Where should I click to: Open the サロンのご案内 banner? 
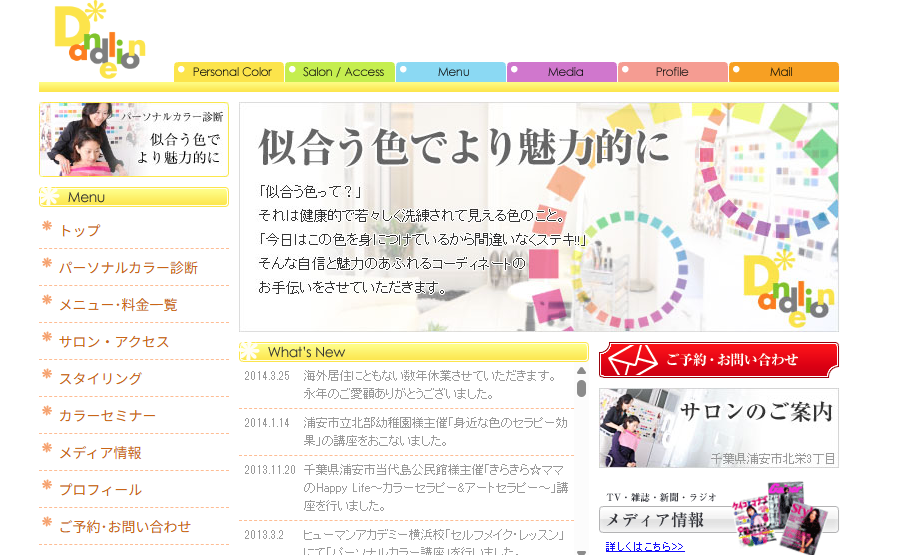pos(718,427)
